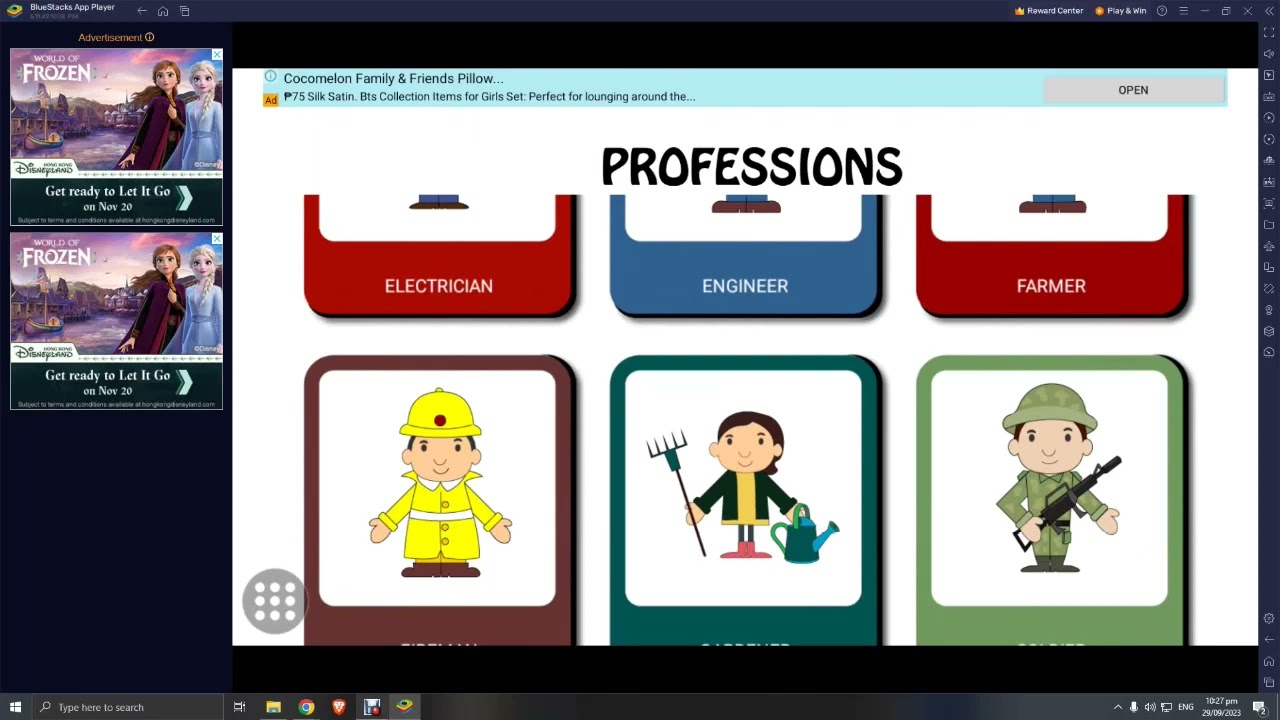Screen dimensions: 1280x720
Task: Go to BlueStacks home screen
Action: pos(163,11)
